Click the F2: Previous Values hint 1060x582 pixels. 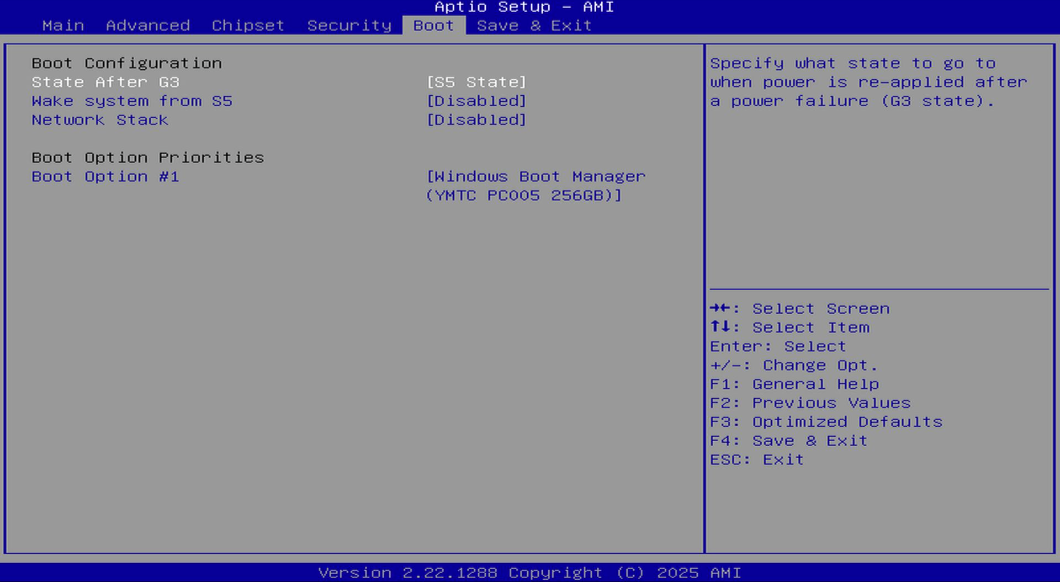810,403
